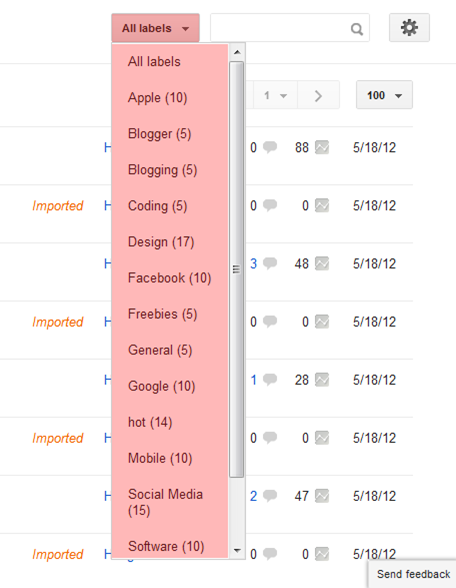The width and height of the screenshot is (456, 588).
Task: Click comment bubble icon in first post row
Action: 270,147
